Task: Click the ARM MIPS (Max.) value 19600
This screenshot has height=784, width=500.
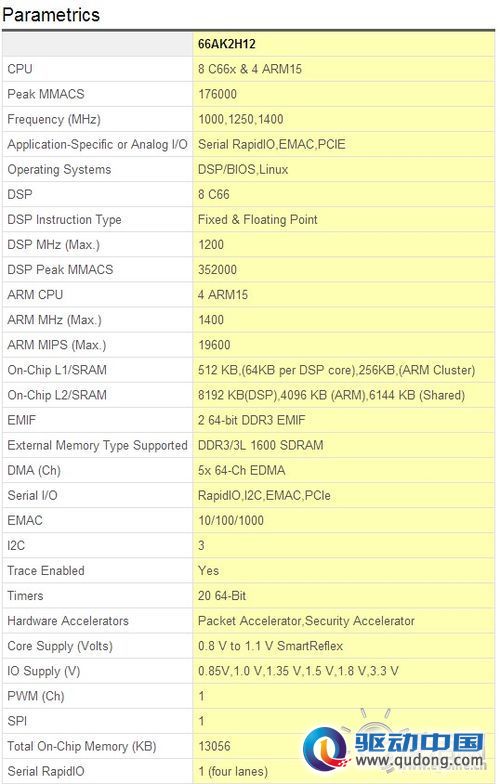Action: (214, 345)
